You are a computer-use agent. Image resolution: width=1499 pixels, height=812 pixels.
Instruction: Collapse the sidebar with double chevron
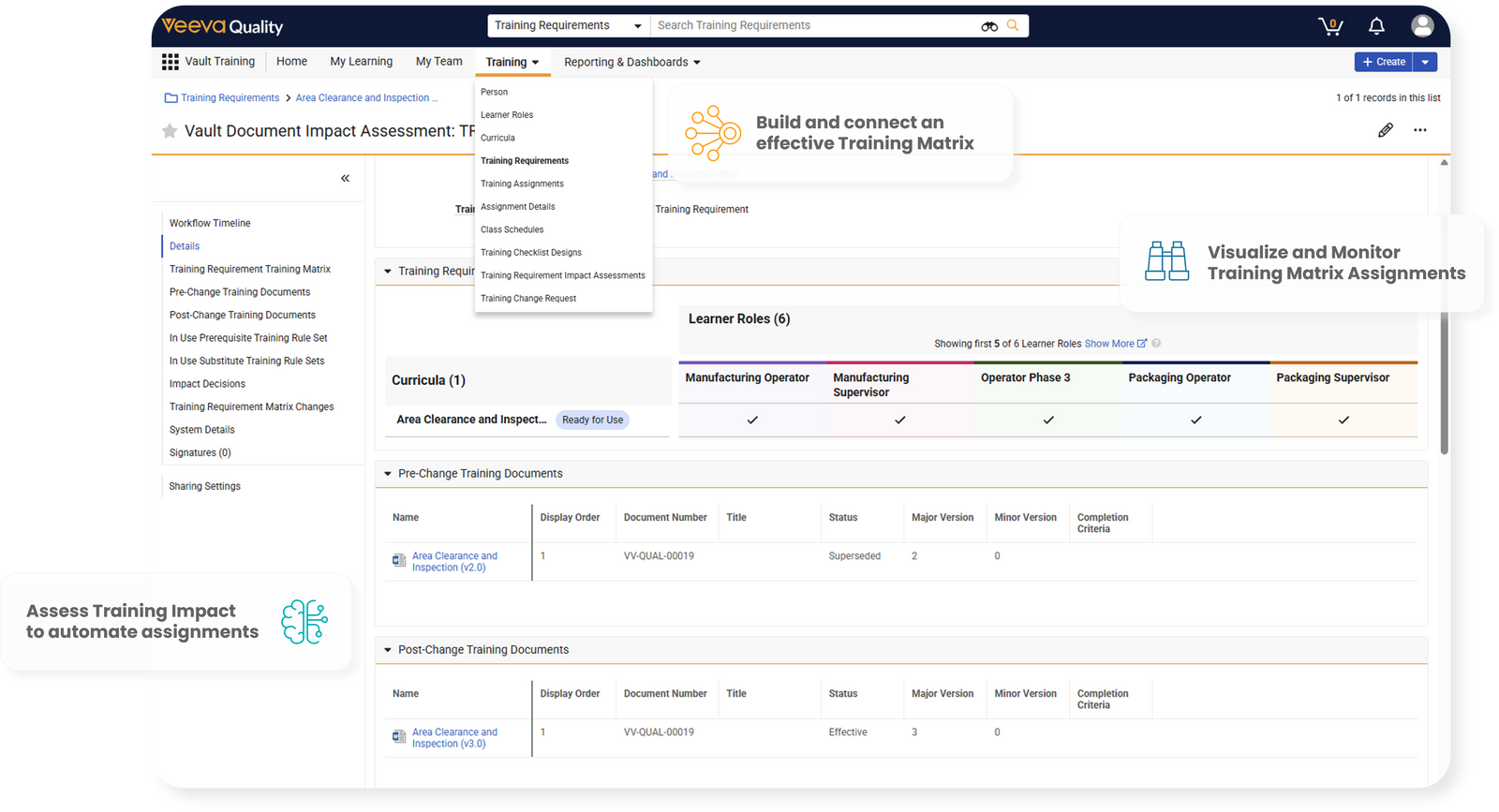pyautogui.click(x=345, y=178)
